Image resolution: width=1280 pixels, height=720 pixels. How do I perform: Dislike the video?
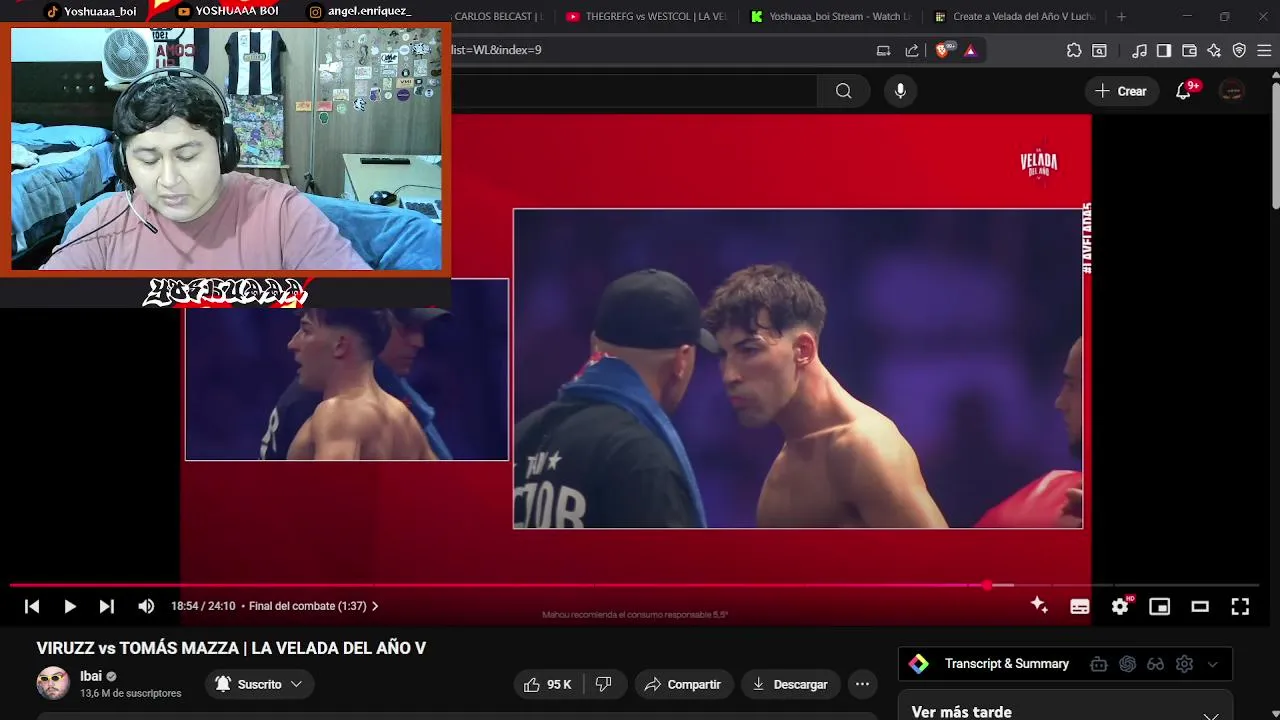(x=603, y=684)
